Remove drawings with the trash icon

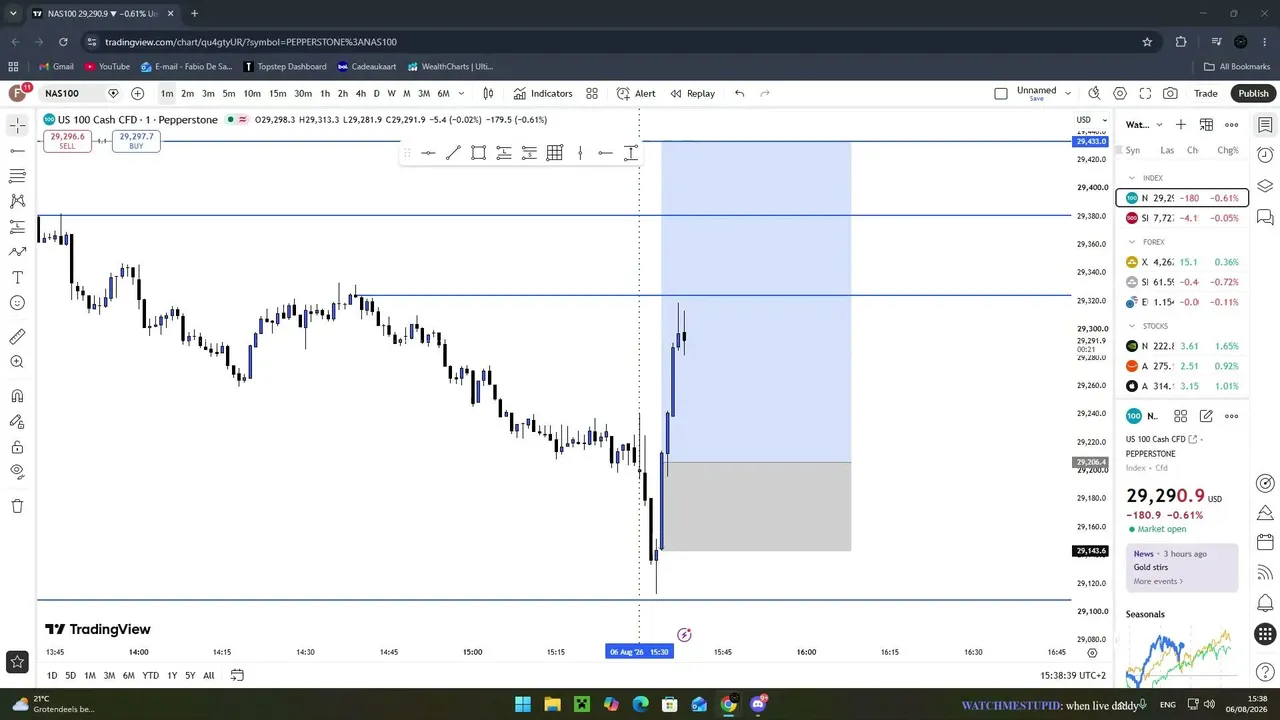pos(17,506)
